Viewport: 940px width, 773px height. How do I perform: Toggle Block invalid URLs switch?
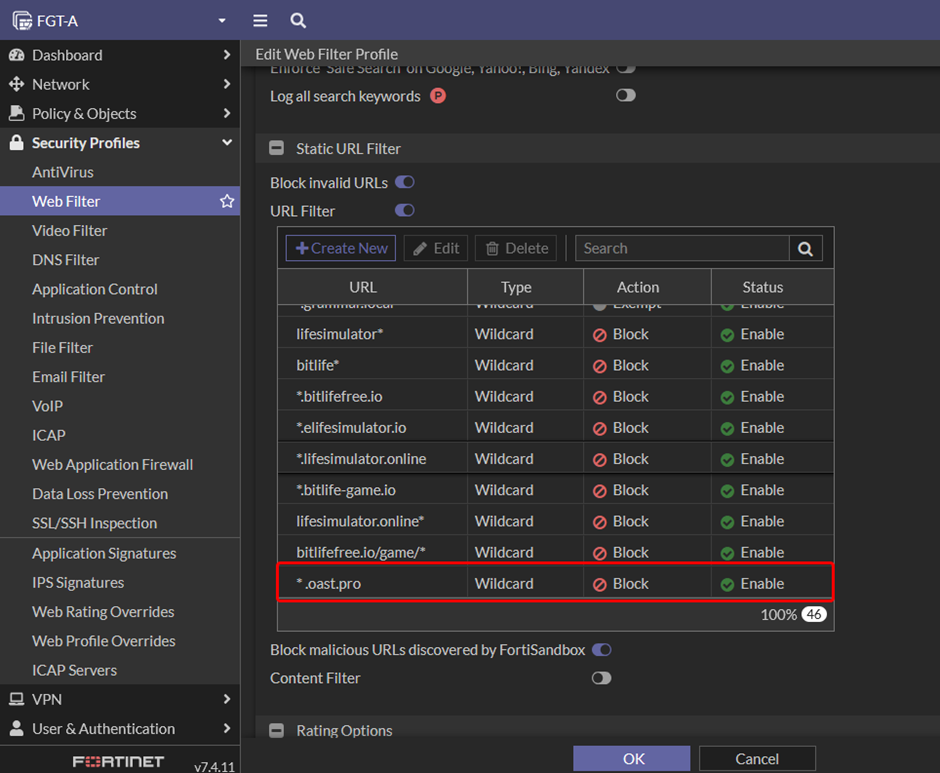(x=405, y=182)
